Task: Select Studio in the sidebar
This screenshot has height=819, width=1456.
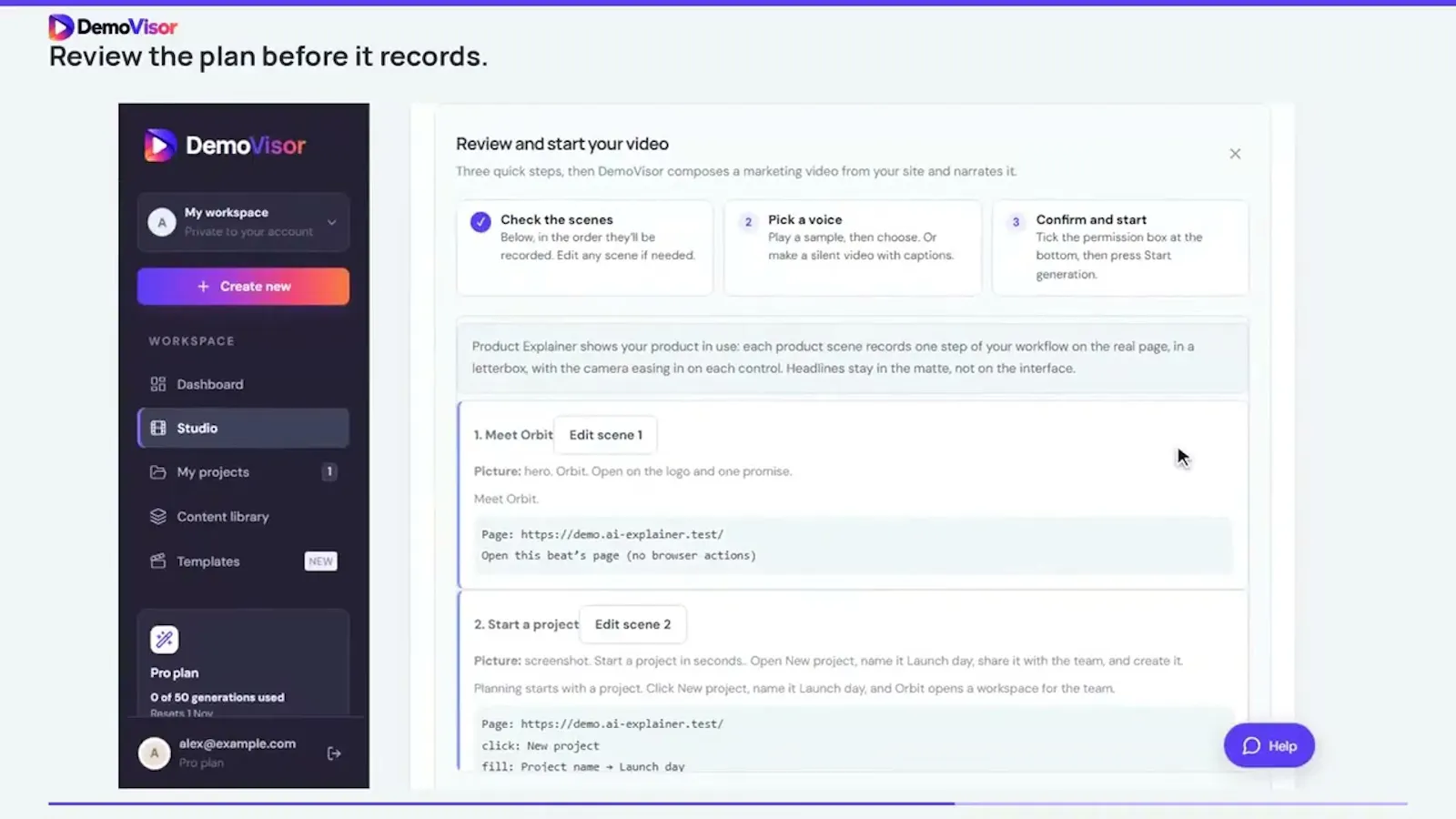Action: [x=243, y=428]
